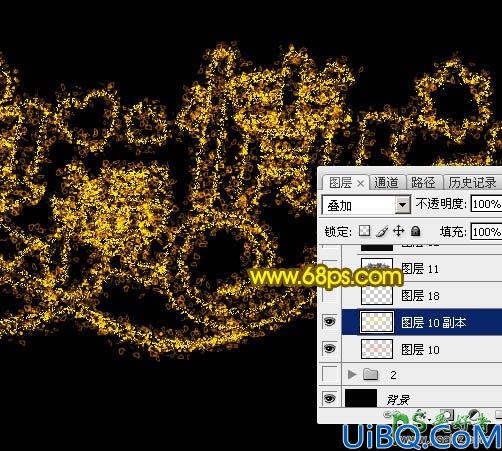Click the 不透明度 label
This screenshot has width=502, height=451.
coord(441,204)
